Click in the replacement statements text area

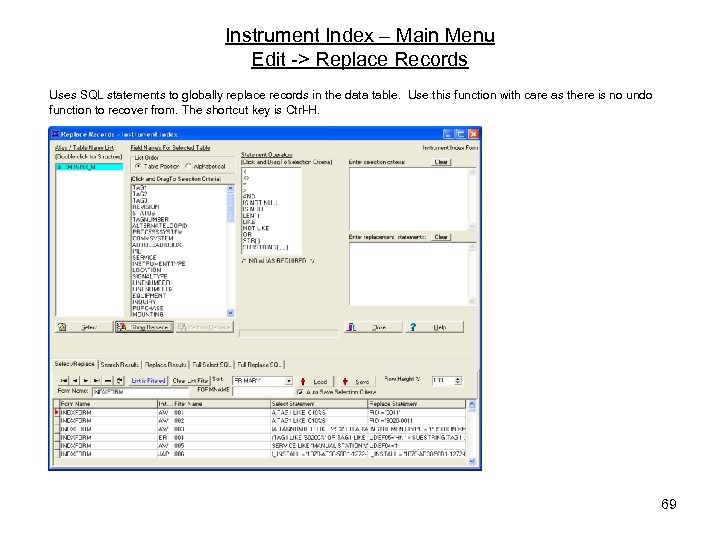[x=408, y=274]
